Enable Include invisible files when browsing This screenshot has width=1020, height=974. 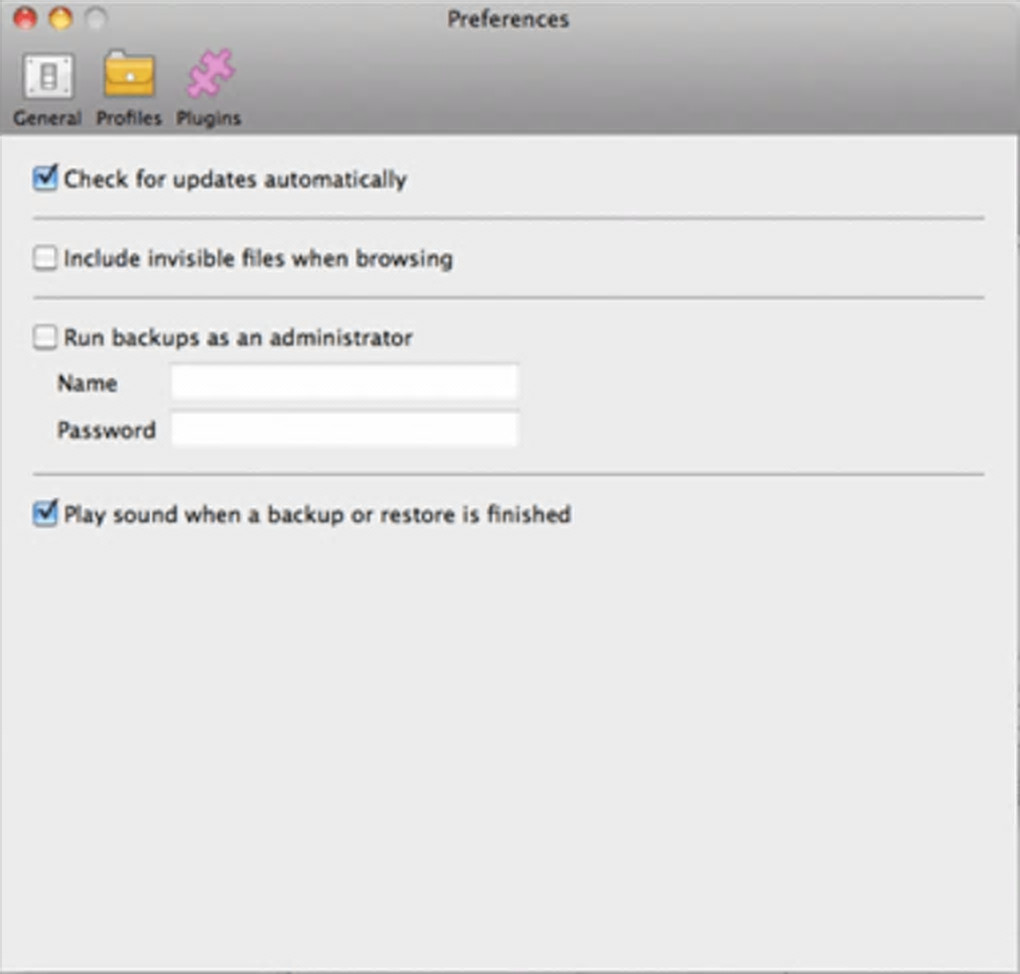point(45,258)
